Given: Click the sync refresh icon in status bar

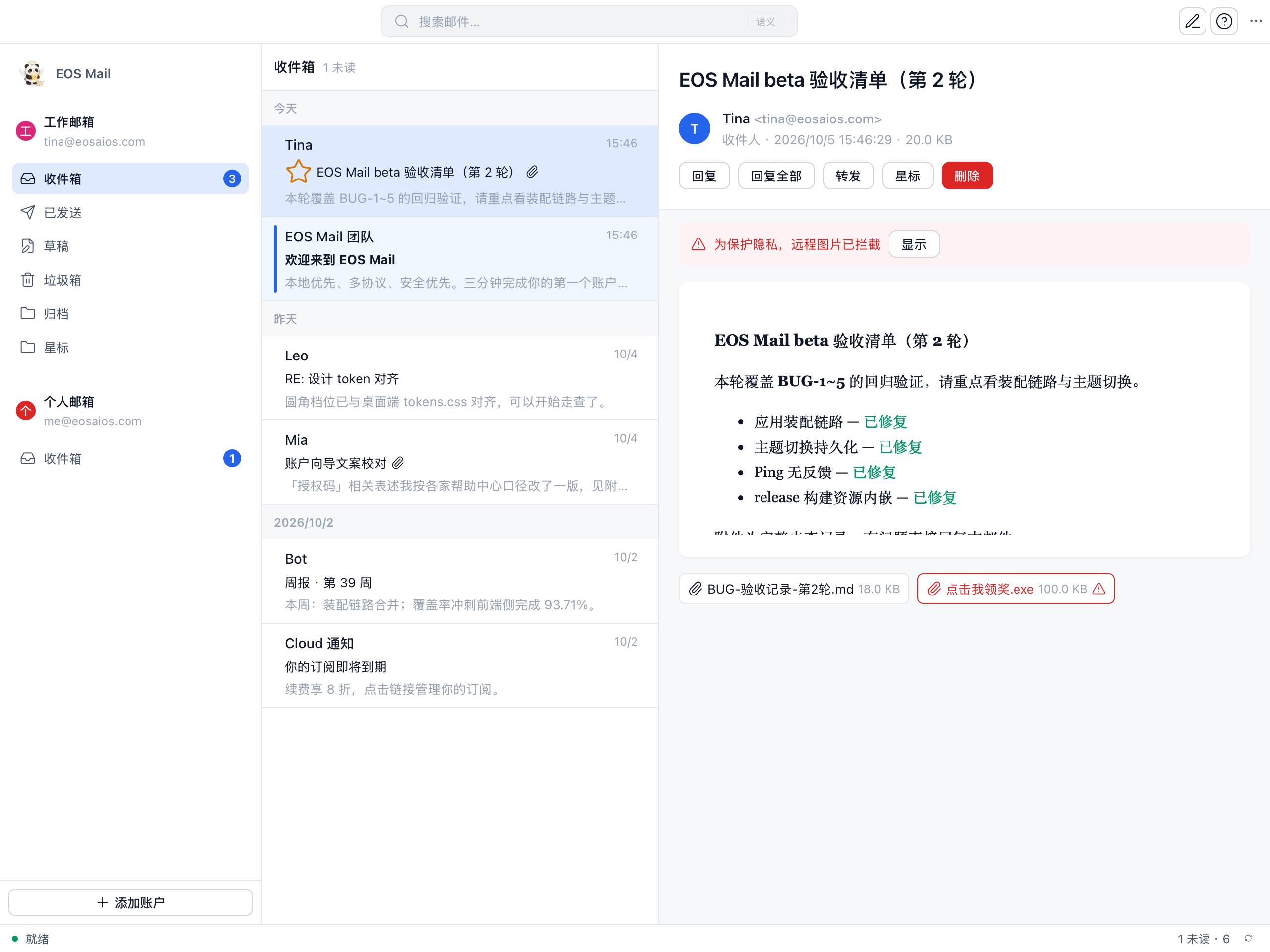Looking at the screenshot, I should tap(1248, 938).
